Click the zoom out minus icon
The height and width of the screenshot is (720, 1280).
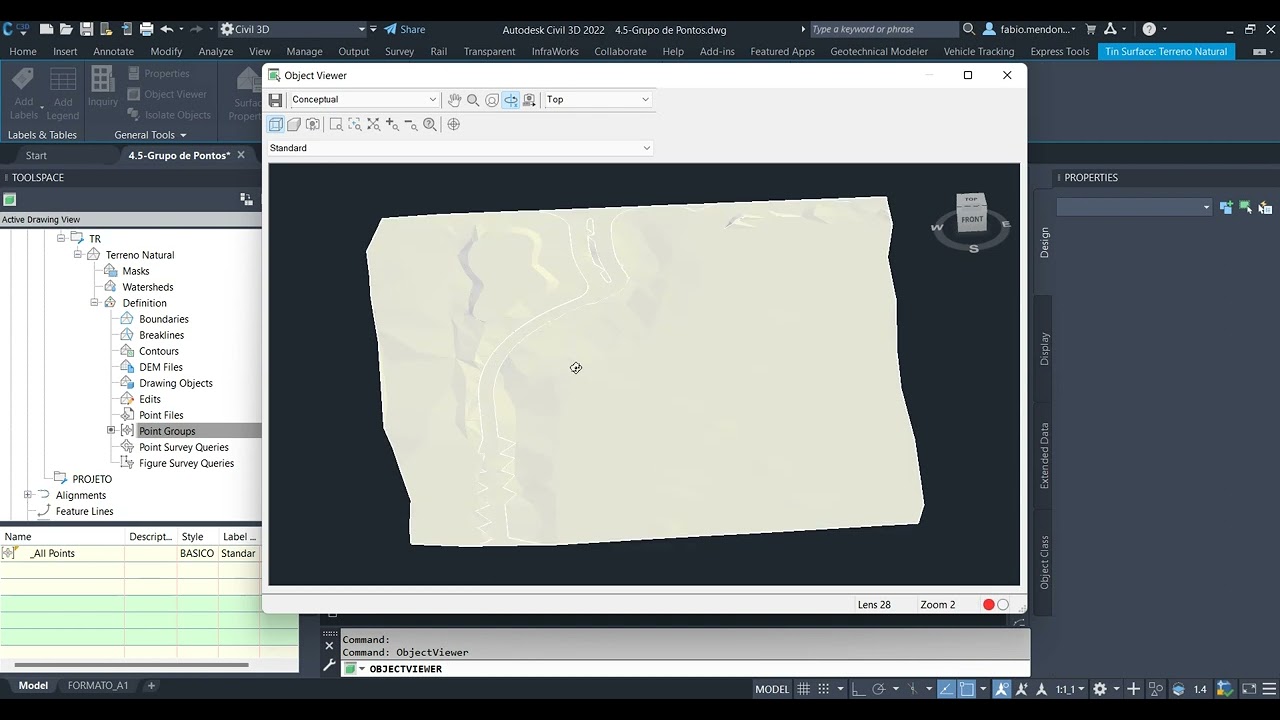pyautogui.click(x=411, y=124)
